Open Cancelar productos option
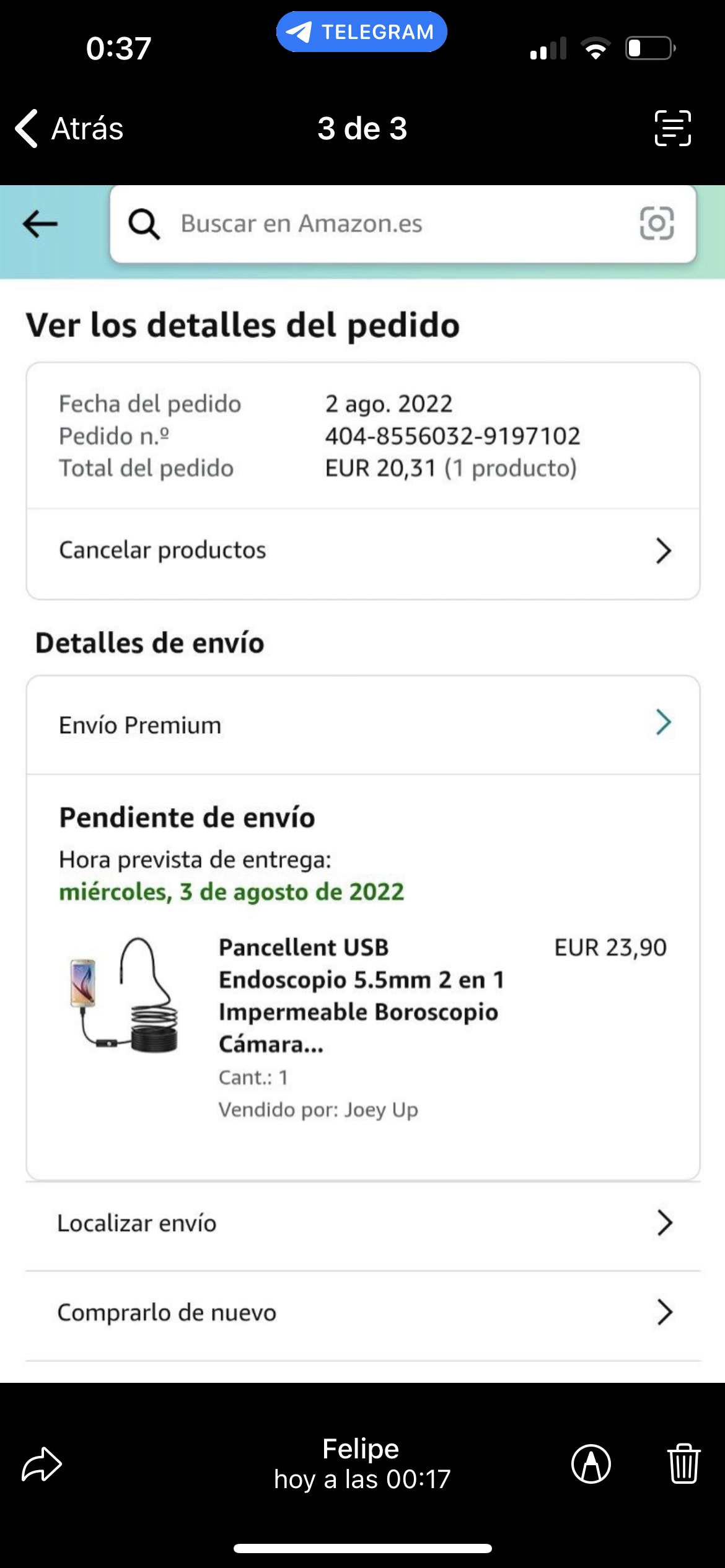The image size is (725, 1568). pyautogui.click(x=363, y=551)
